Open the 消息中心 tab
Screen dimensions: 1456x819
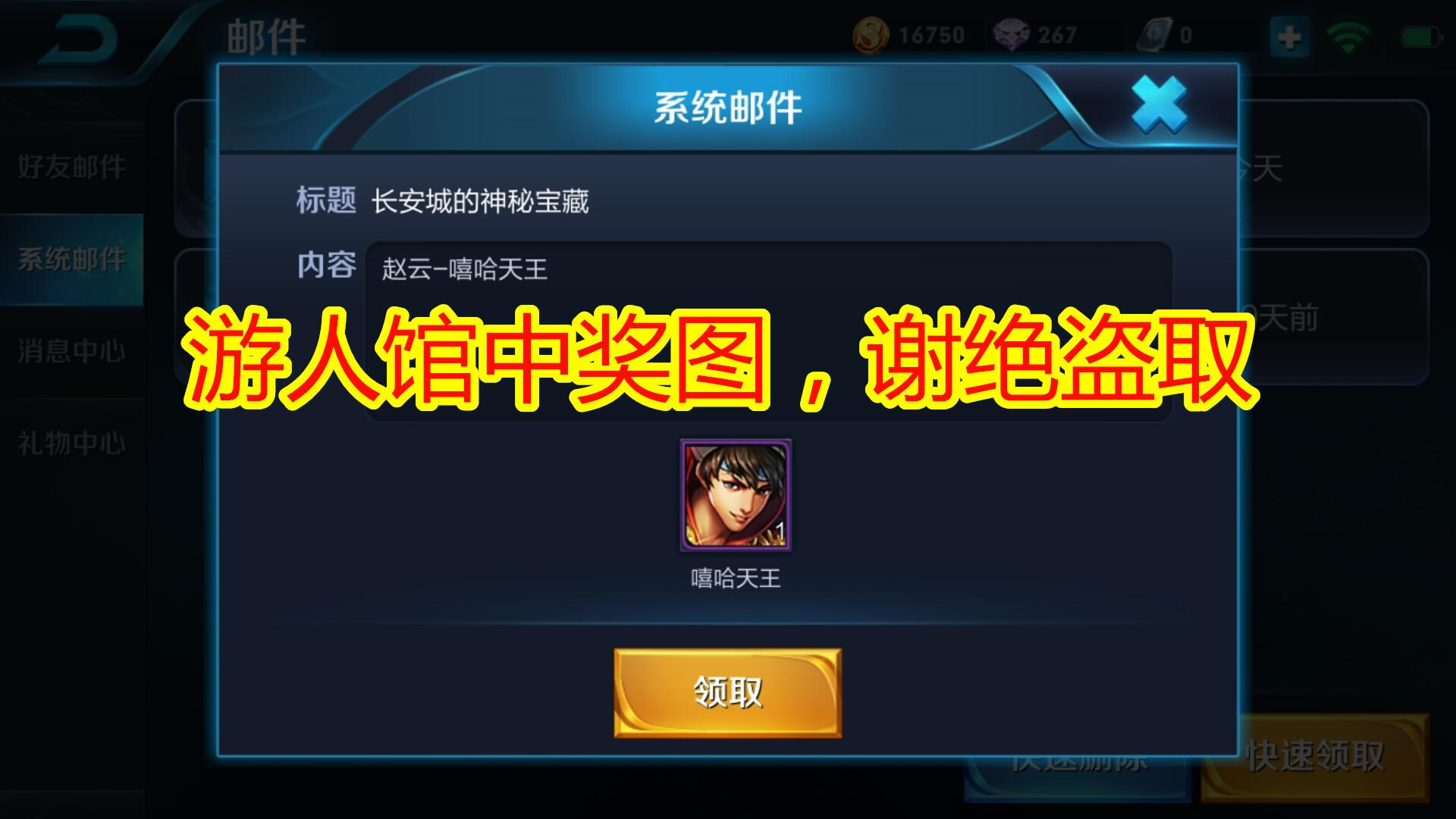[x=71, y=352]
